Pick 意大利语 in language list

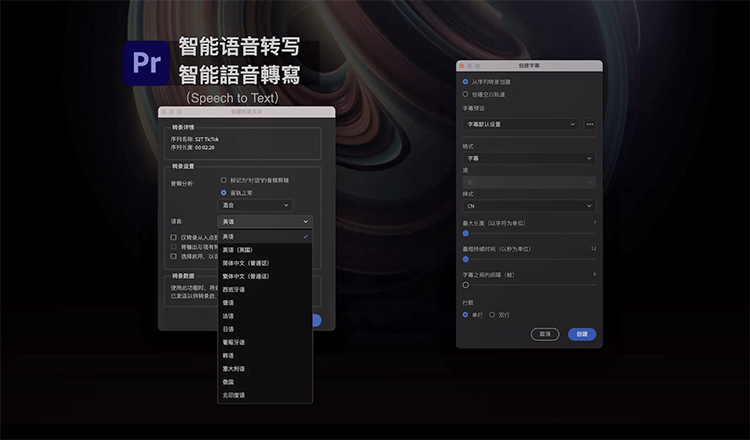[265, 369]
